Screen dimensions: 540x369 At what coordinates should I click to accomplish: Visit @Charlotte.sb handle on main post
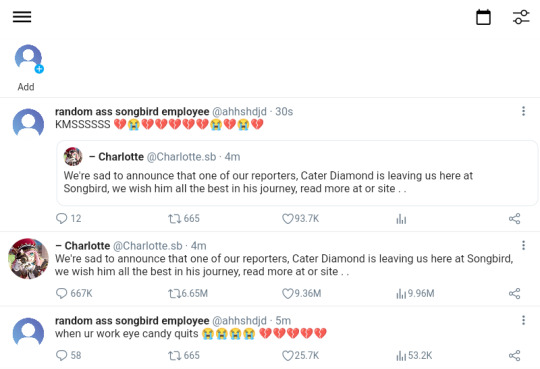pyautogui.click(x=147, y=246)
